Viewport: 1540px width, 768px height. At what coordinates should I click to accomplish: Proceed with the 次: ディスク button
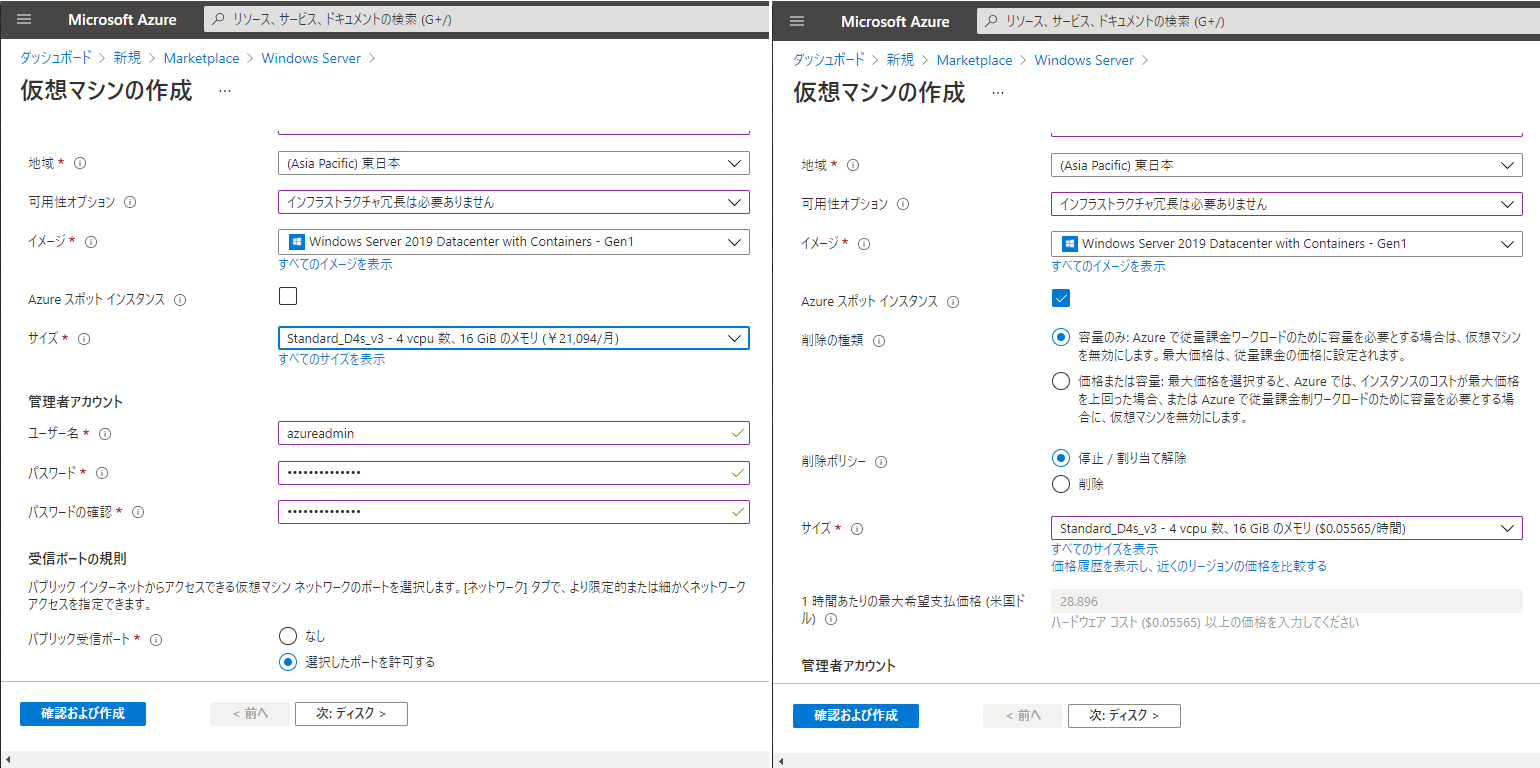click(x=351, y=713)
